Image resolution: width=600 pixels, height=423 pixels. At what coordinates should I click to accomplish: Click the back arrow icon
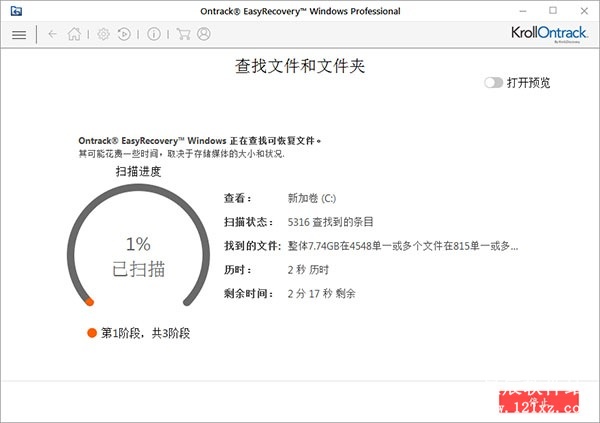(x=52, y=34)
